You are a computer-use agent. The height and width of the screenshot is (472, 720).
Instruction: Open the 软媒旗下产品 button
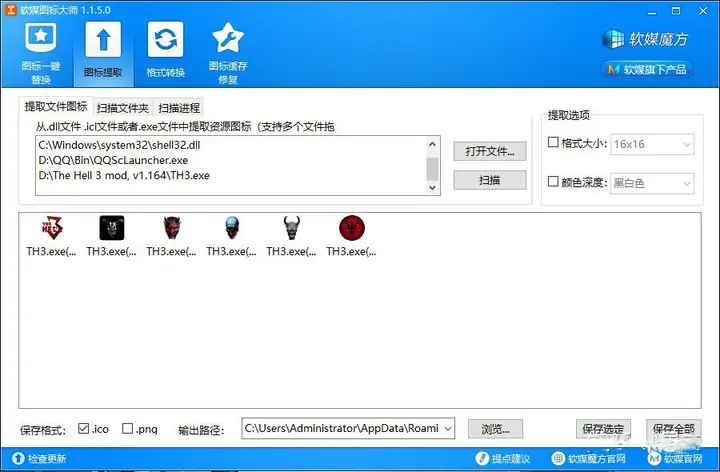point(647,70)
